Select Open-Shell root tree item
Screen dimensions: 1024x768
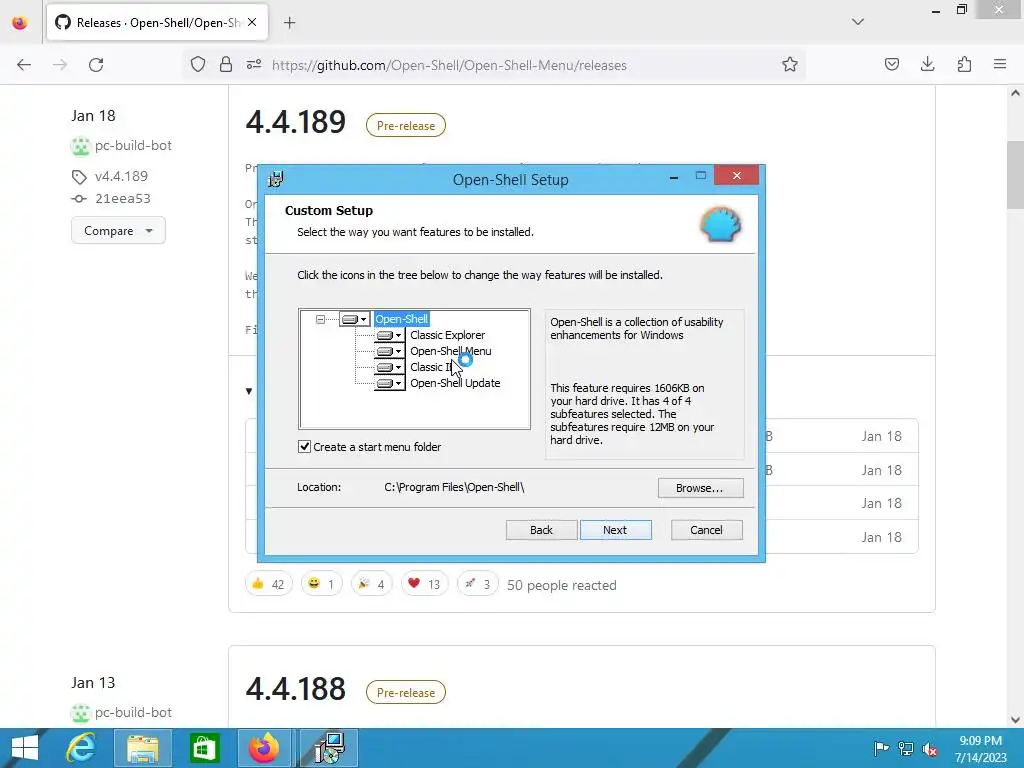coord(402,319)
